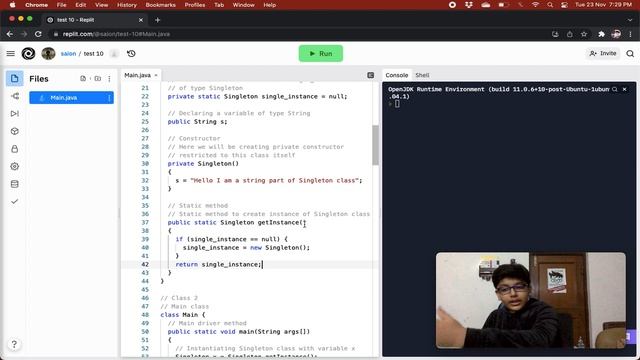Click the Files panel heading
Screen dimensions: 640x360
coord(39,79)
